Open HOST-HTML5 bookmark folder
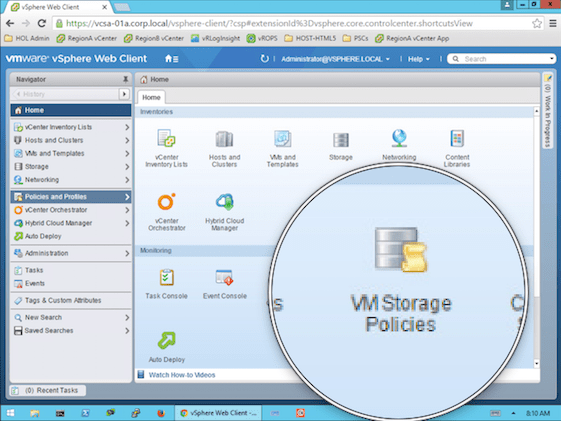This screenshot has height=421, width=561. [310, 38]
